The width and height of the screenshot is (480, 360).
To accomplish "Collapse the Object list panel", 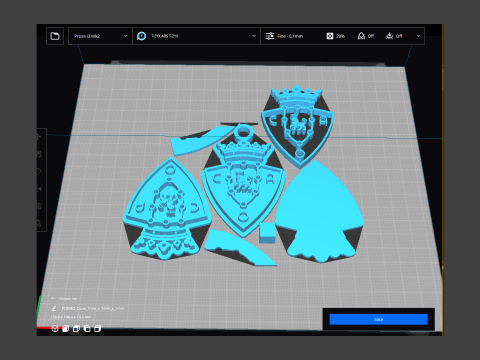I will (x=53, y=298).
